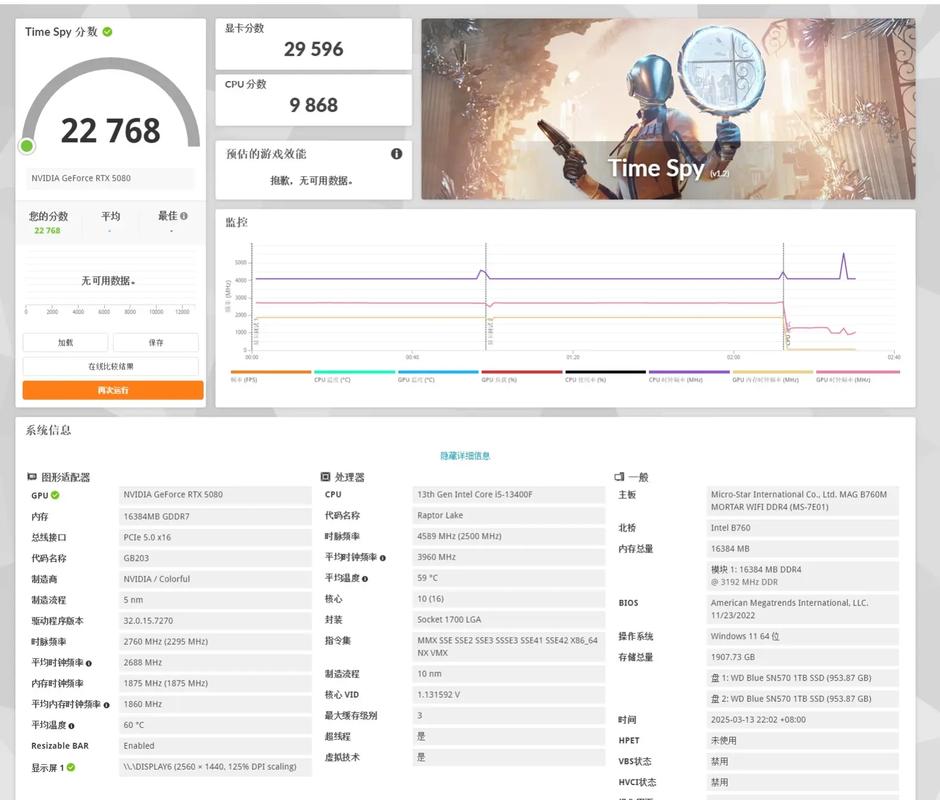This screenshot has height=800, width=940.
Task: Click 4589 MHz (2500 MHz) value
Action: click(x=509, y=536)
